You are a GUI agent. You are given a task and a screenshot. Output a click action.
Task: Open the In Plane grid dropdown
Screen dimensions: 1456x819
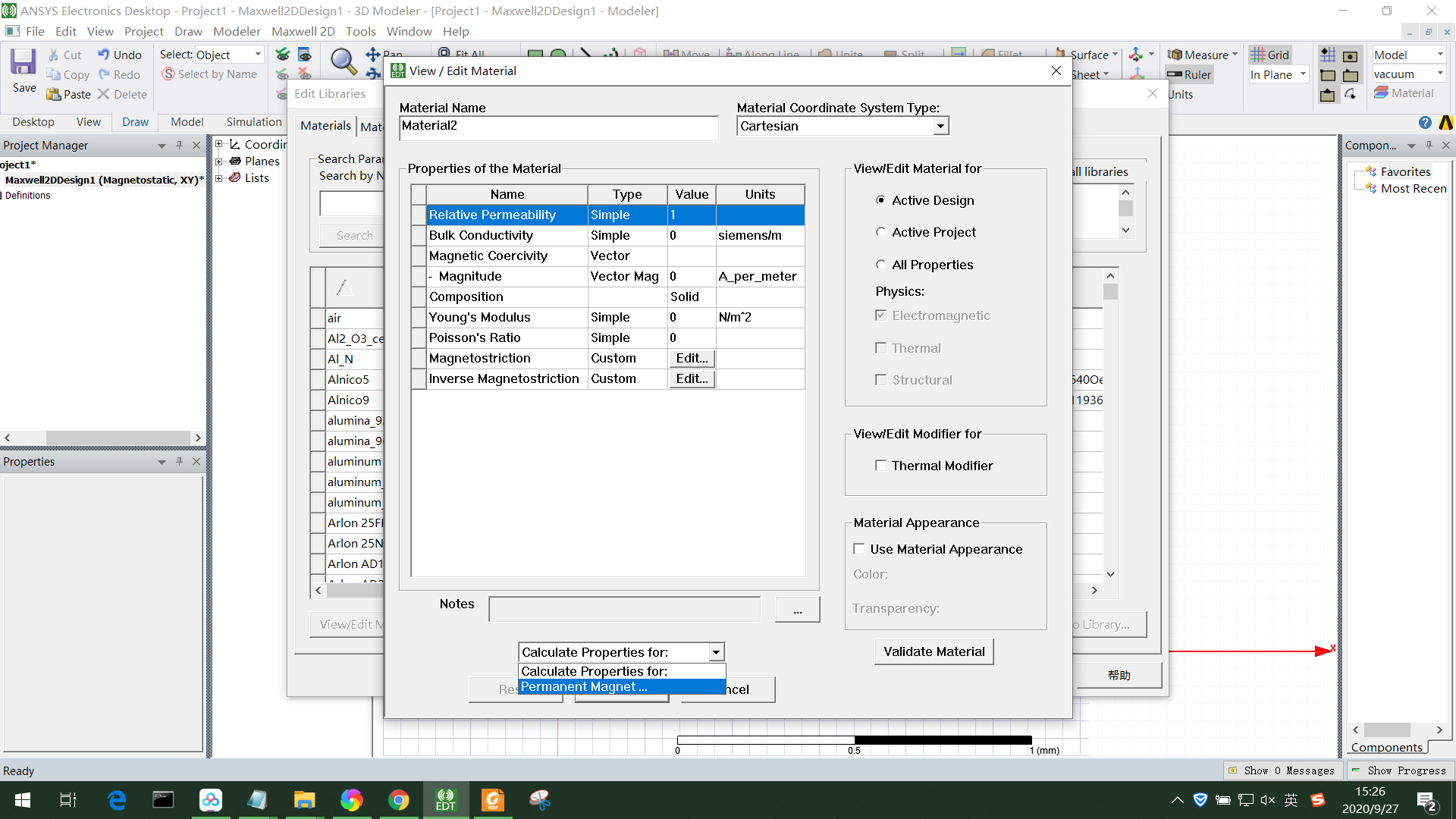[x=1301, y=74]
